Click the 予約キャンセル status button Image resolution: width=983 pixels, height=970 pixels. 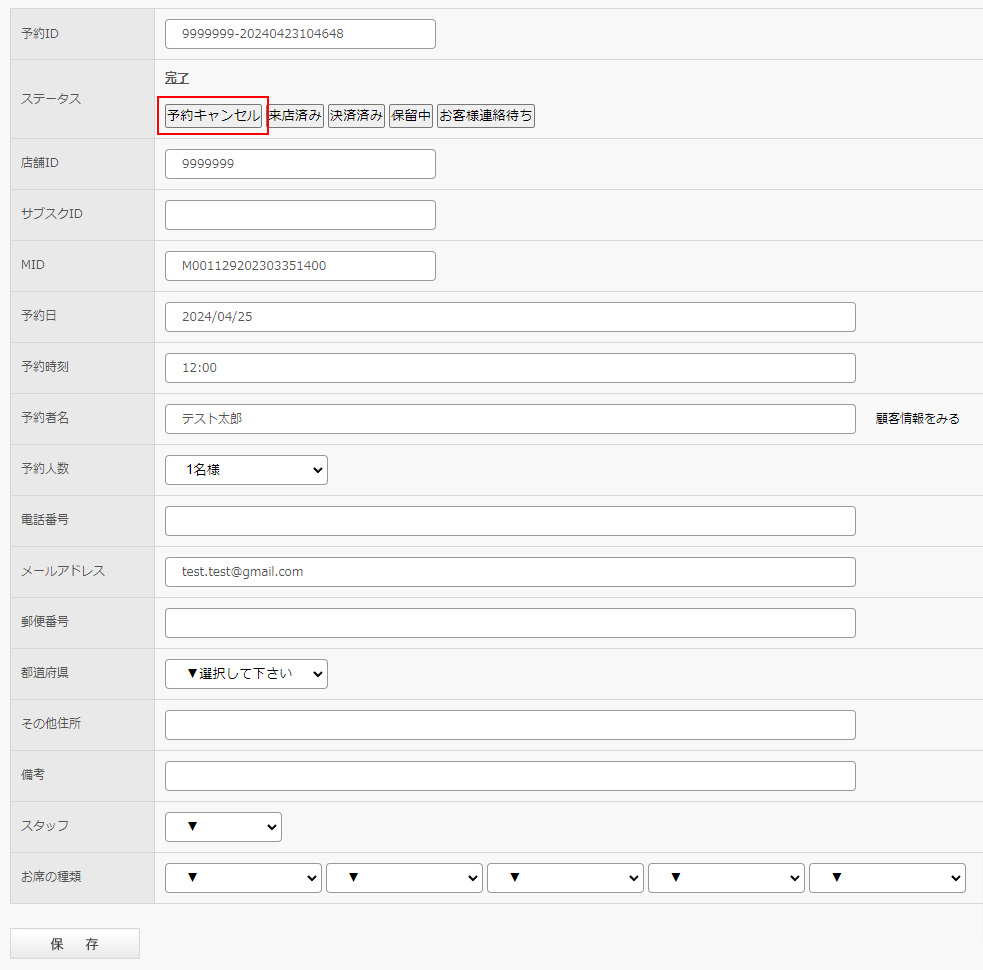(214, 116)
